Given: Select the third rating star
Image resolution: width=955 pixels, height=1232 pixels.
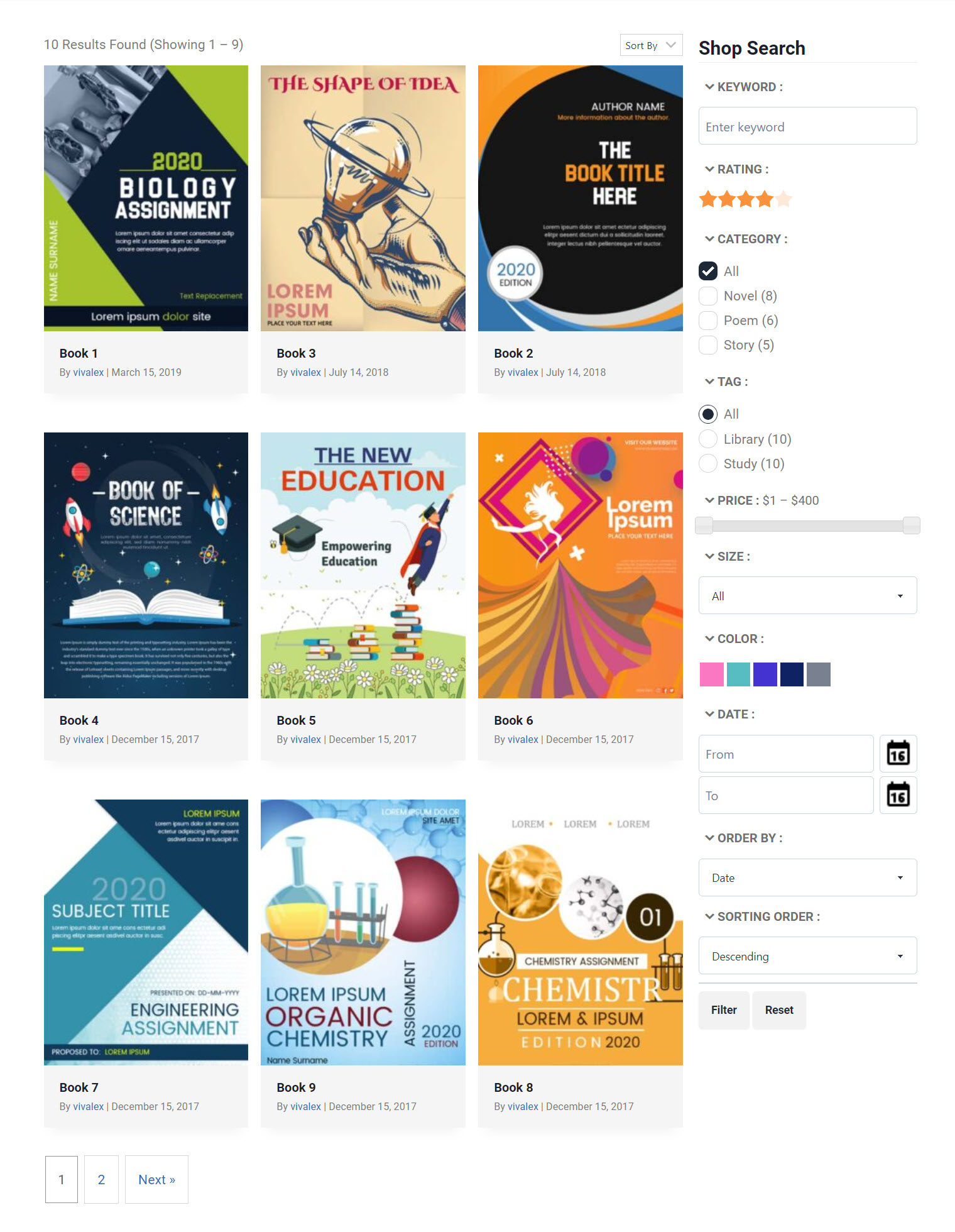Looking at the screenshot, I should pos(746,199).
